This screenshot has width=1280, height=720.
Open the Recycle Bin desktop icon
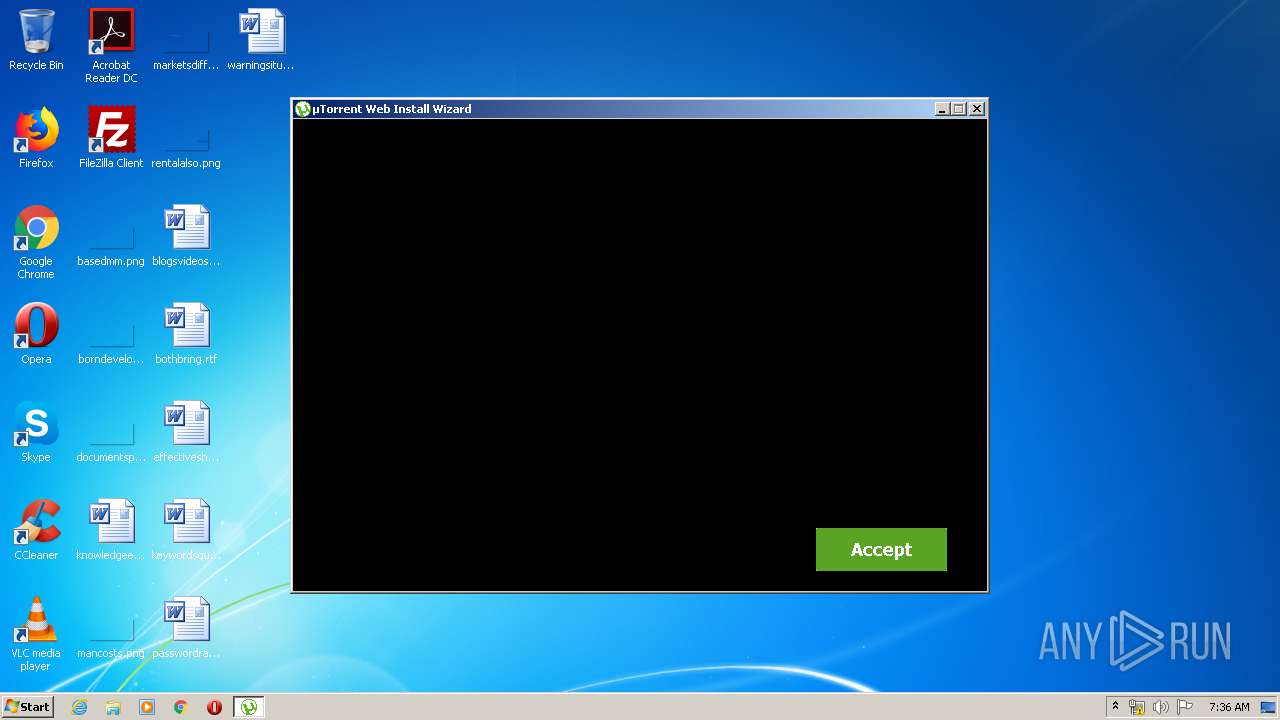tap(36, 41)
